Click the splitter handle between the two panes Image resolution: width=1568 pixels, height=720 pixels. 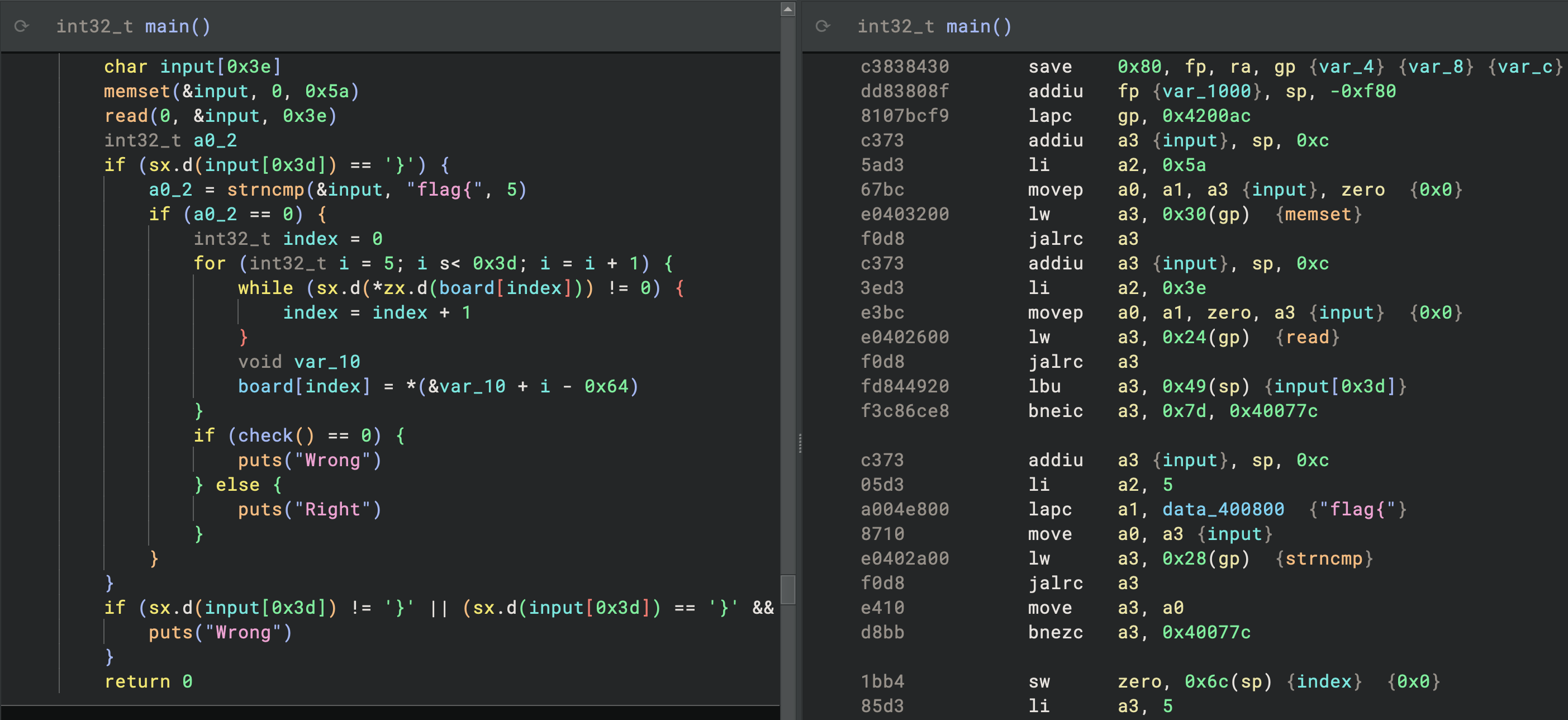799,443
